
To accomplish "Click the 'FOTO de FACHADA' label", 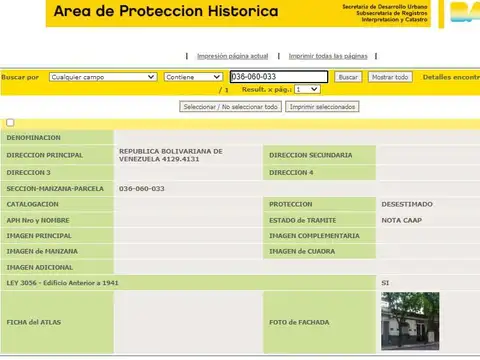I will [299, 322].
